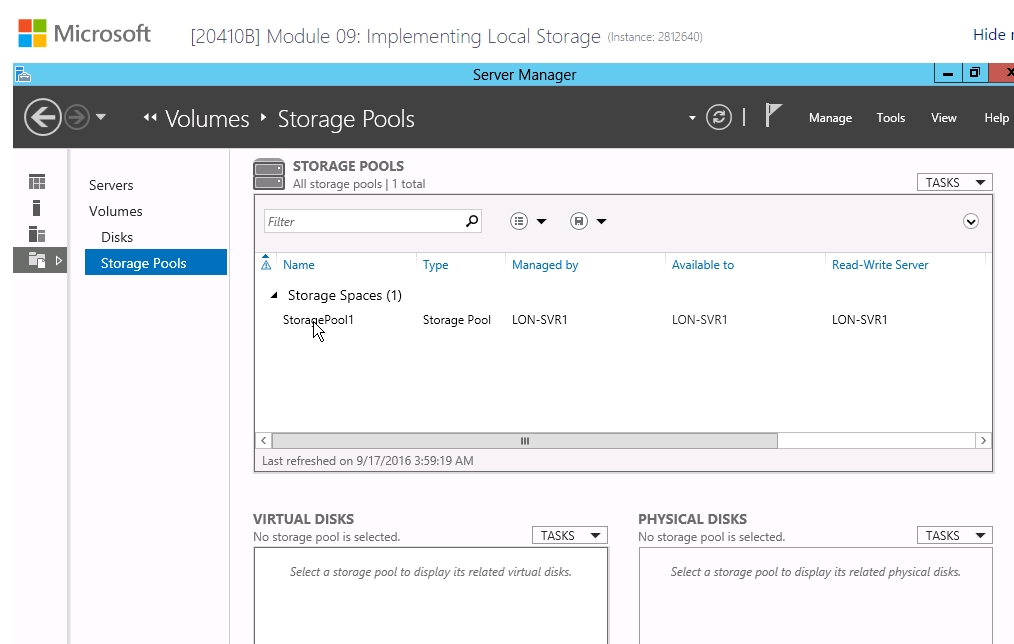Screen dimensions: 1014x644
Task: Open the dropdown arrow left of refresh
Action: [692, 118]
